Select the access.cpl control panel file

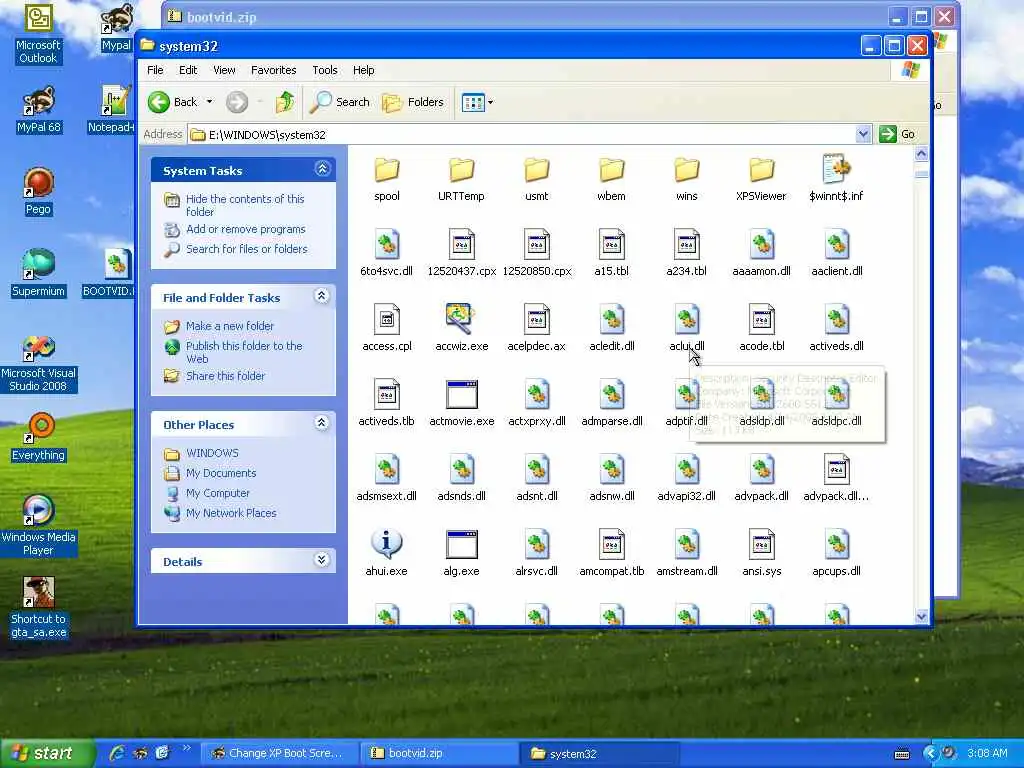(387, 329)
